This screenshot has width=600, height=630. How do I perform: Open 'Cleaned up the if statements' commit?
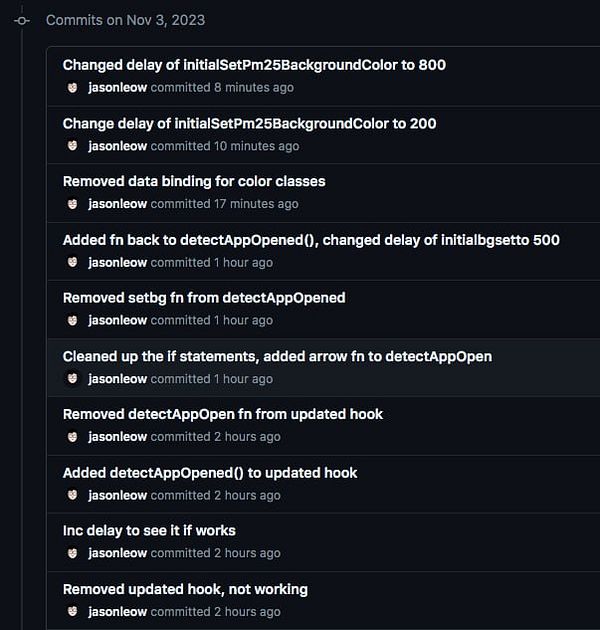click(277, 356)
